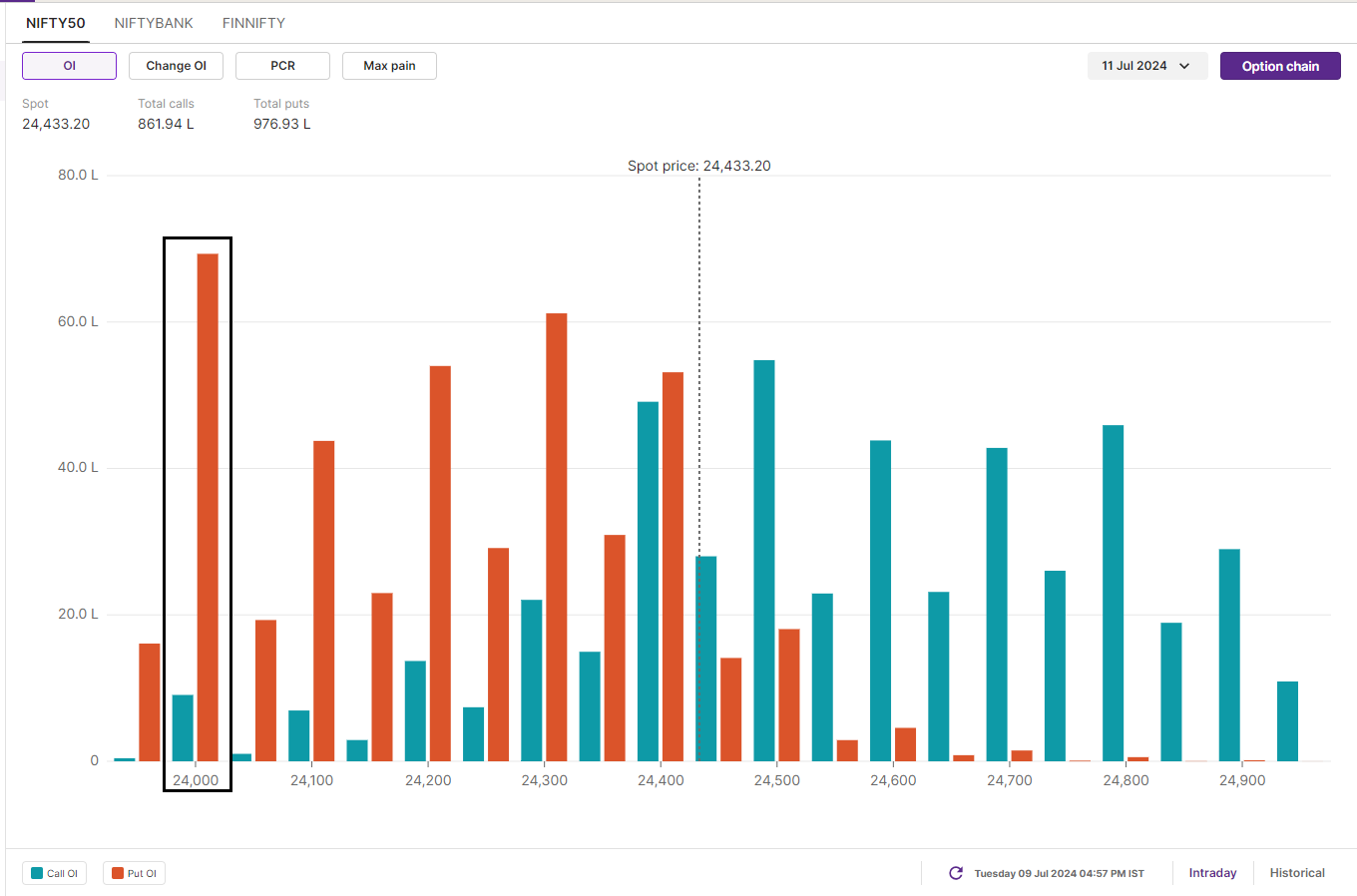Click the orange Put OI color swatch
Screen dimensions: 1357x896
(118, 873)
